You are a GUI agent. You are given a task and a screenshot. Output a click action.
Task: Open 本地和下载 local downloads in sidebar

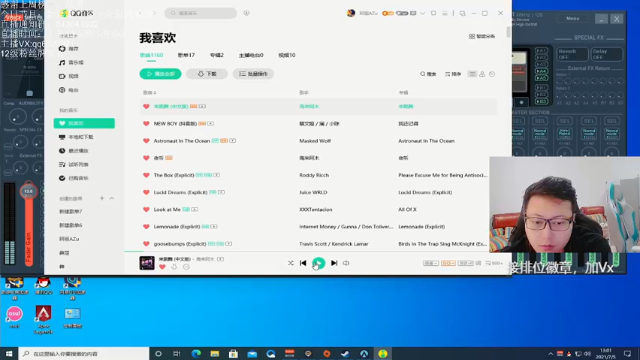click(76, 137)
